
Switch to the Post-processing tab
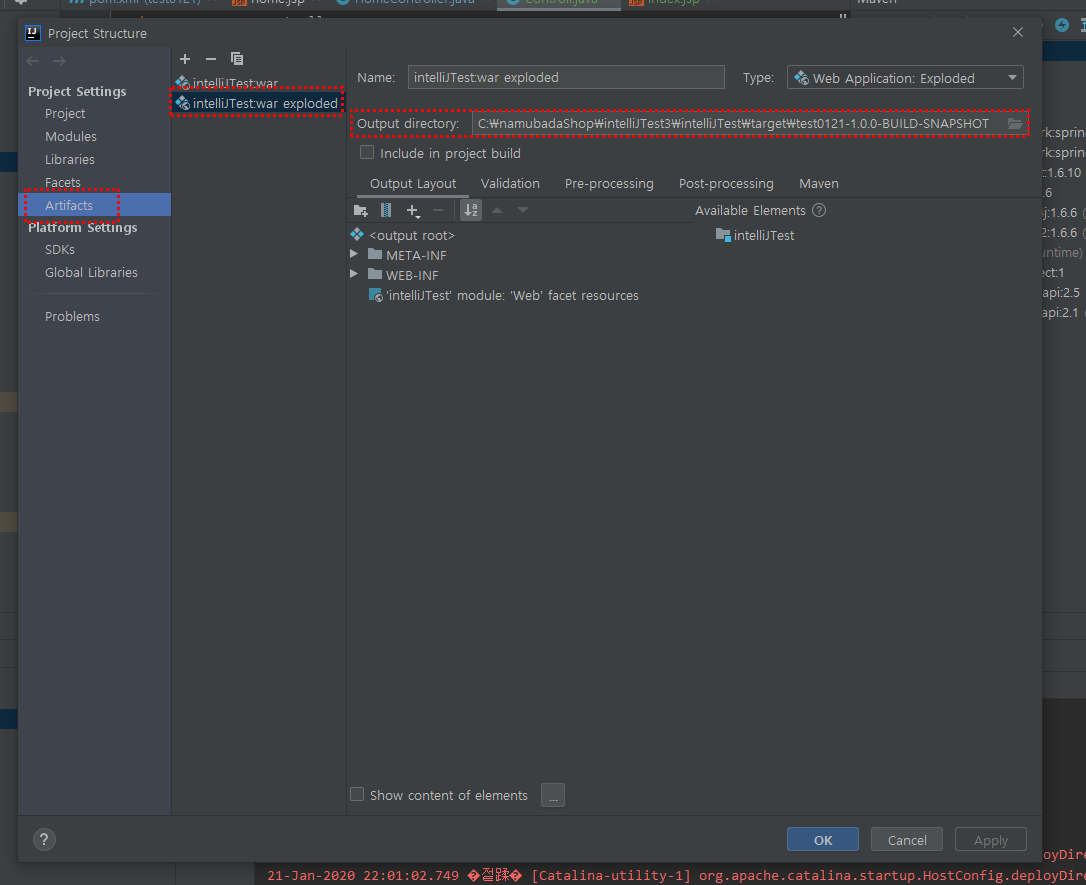[726, 184]
